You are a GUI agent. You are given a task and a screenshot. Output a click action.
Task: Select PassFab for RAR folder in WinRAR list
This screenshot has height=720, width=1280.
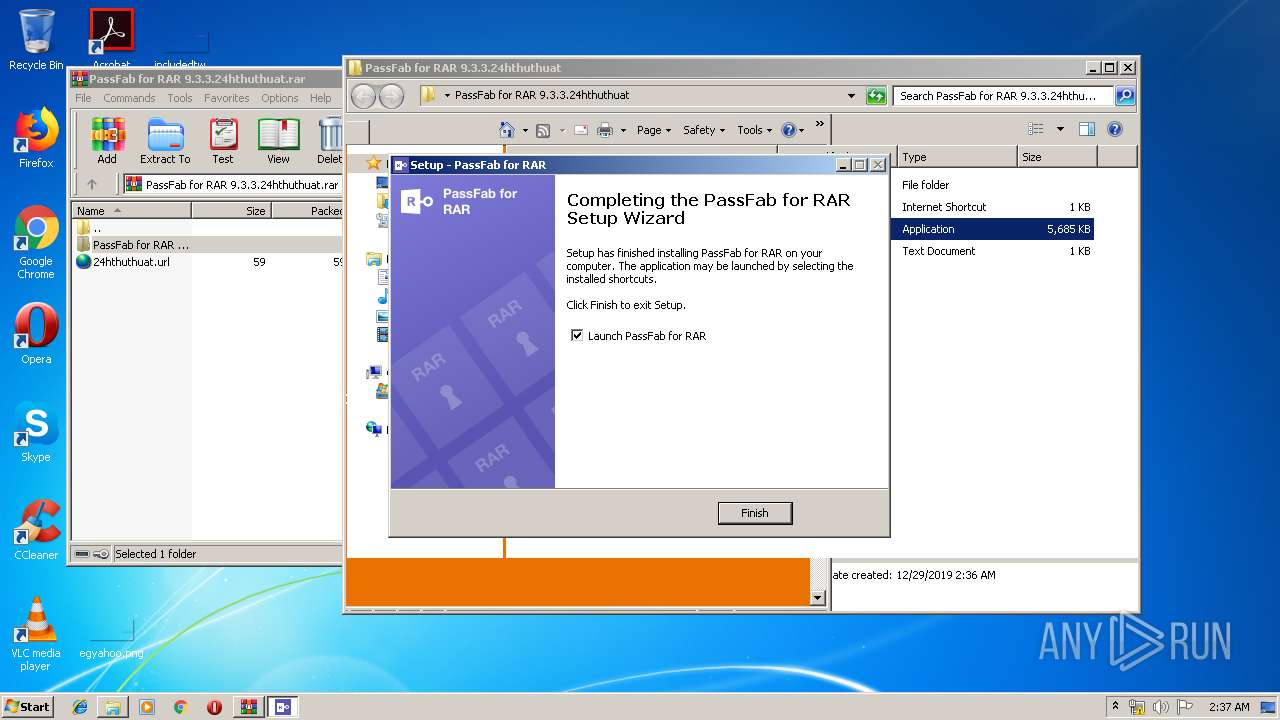(207, 245)
